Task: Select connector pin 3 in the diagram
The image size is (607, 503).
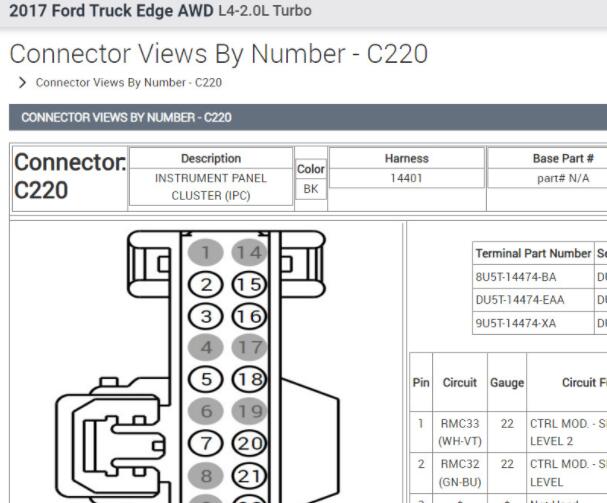Action: click(x=206, y=316)
